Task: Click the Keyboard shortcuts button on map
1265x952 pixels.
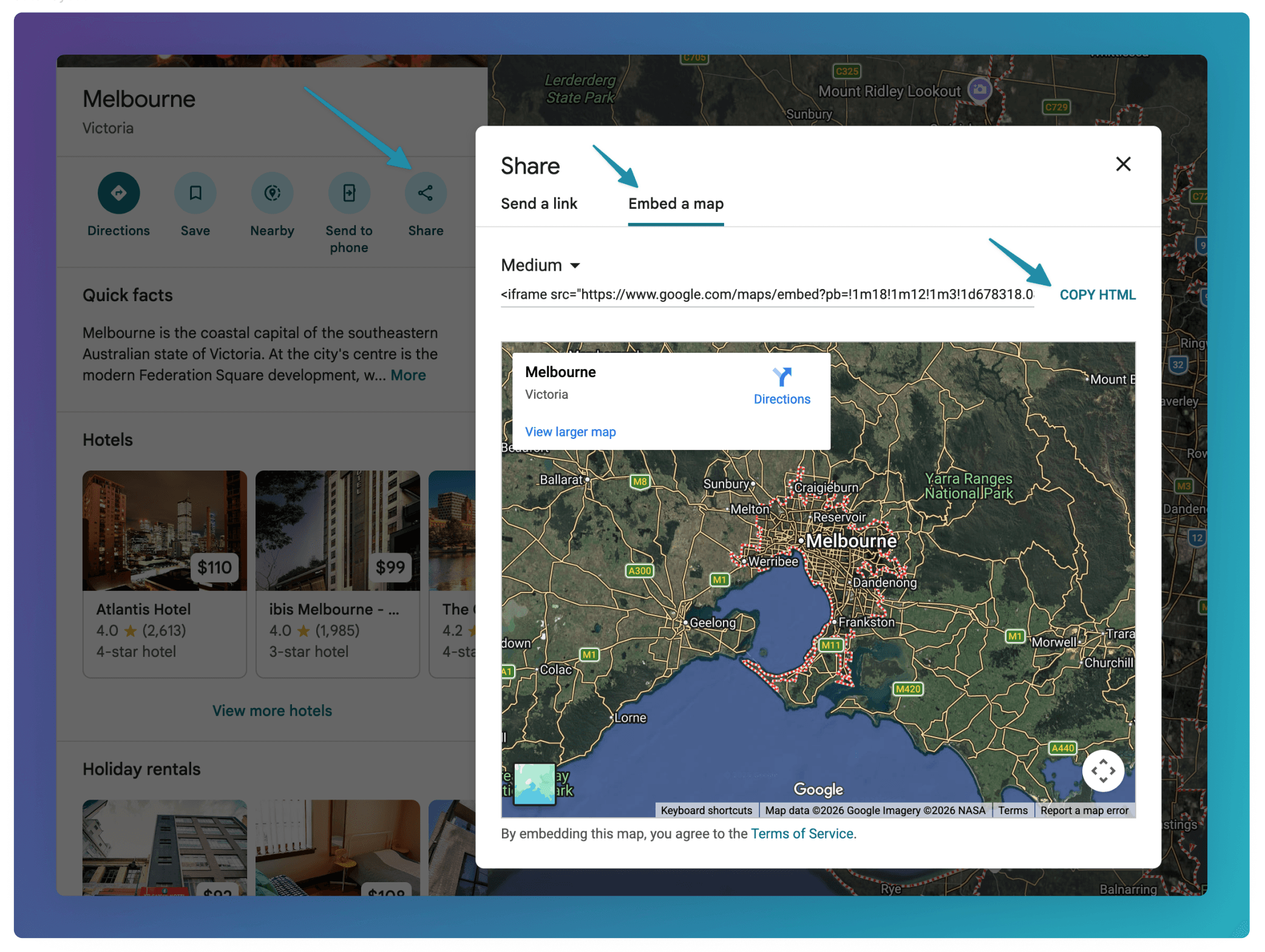Action: click(706, 811)
